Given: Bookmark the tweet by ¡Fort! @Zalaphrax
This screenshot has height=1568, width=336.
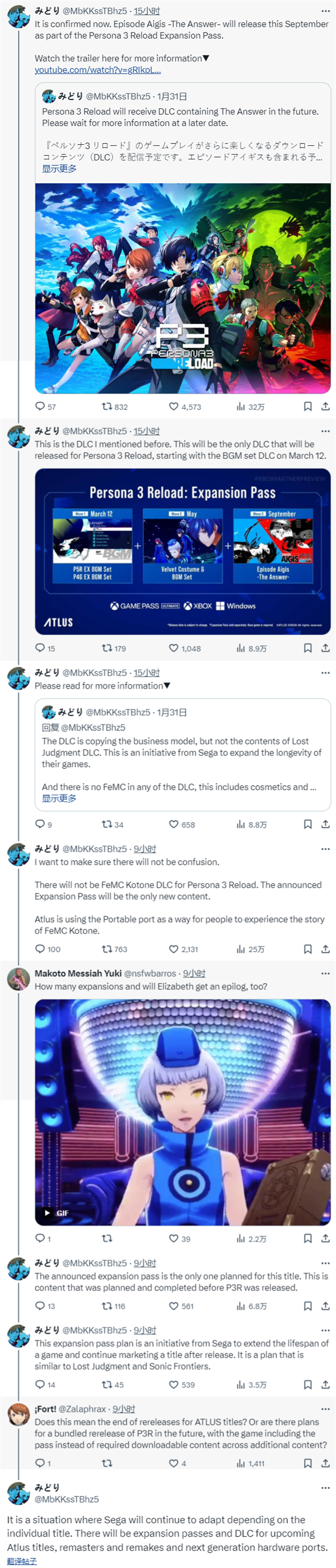Looking at the screenshot, I should 307,1463.
